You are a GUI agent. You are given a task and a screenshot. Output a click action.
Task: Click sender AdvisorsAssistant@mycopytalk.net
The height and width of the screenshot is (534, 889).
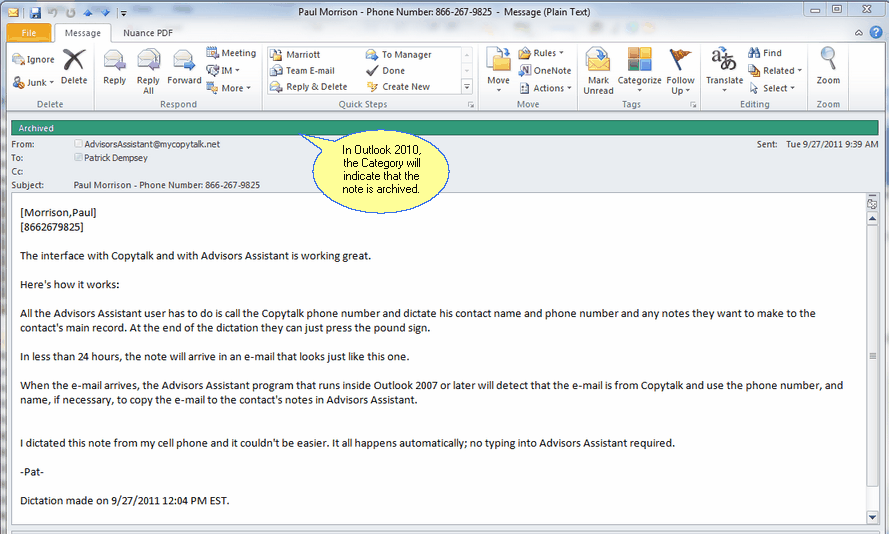(152, 144)
